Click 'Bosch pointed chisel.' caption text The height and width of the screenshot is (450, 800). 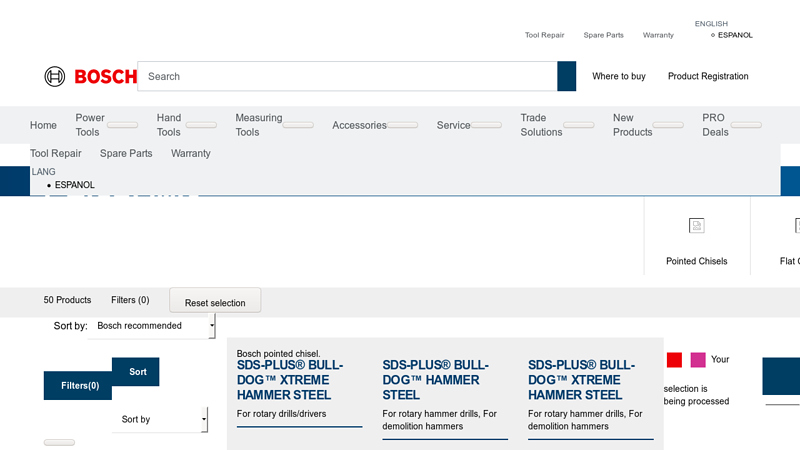(x=279, y=354)
